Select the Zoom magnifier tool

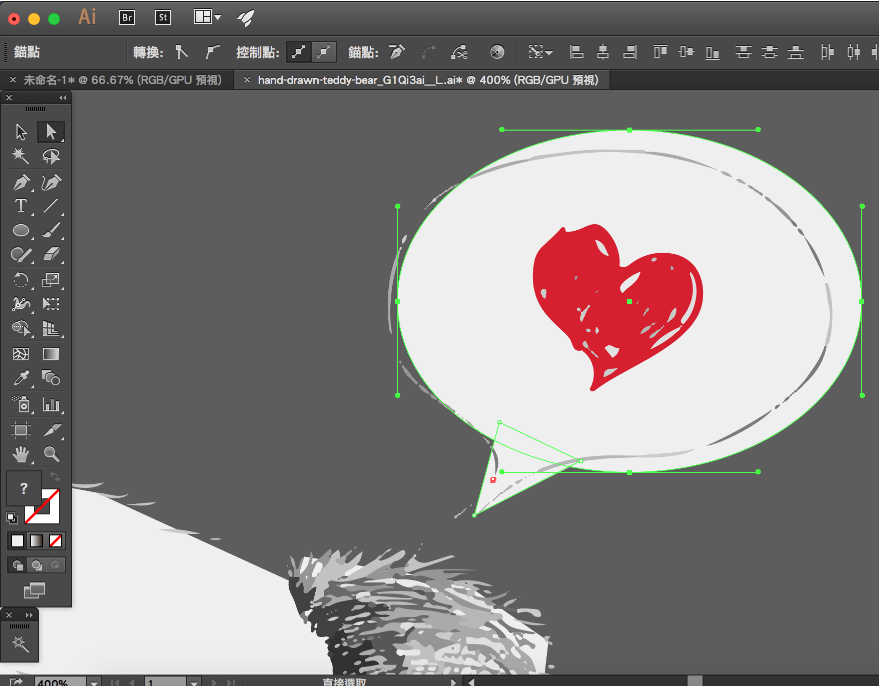pos(51,454)
